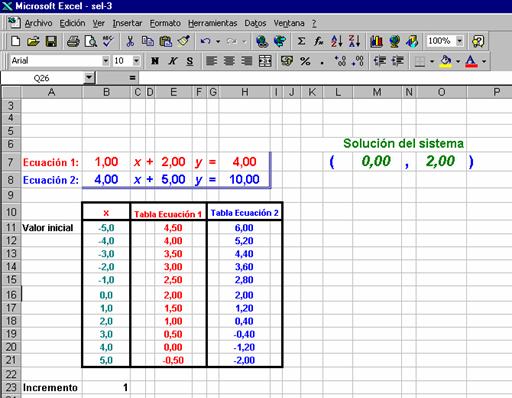This screenshot has width=512, height=398.
Task: Click the red font color button
Action: tap(471, 61)
